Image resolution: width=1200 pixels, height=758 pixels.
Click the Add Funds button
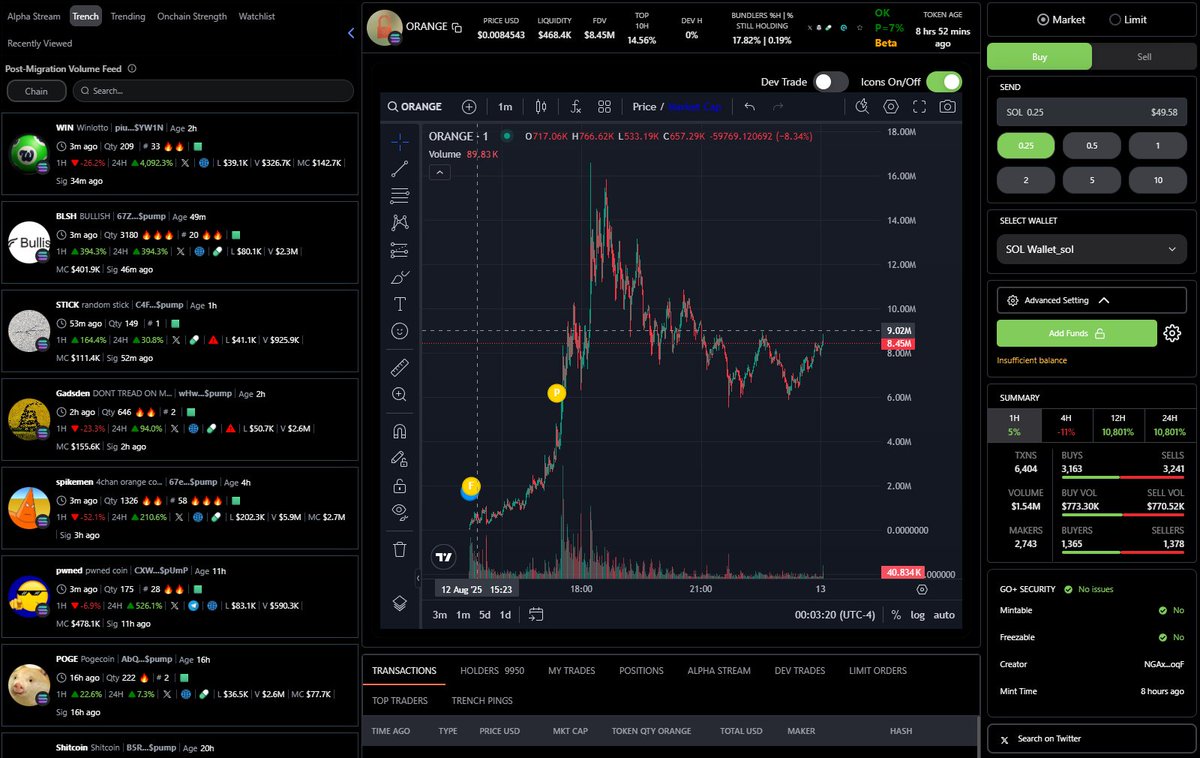pyautogui.click(x=1077, y=333)
